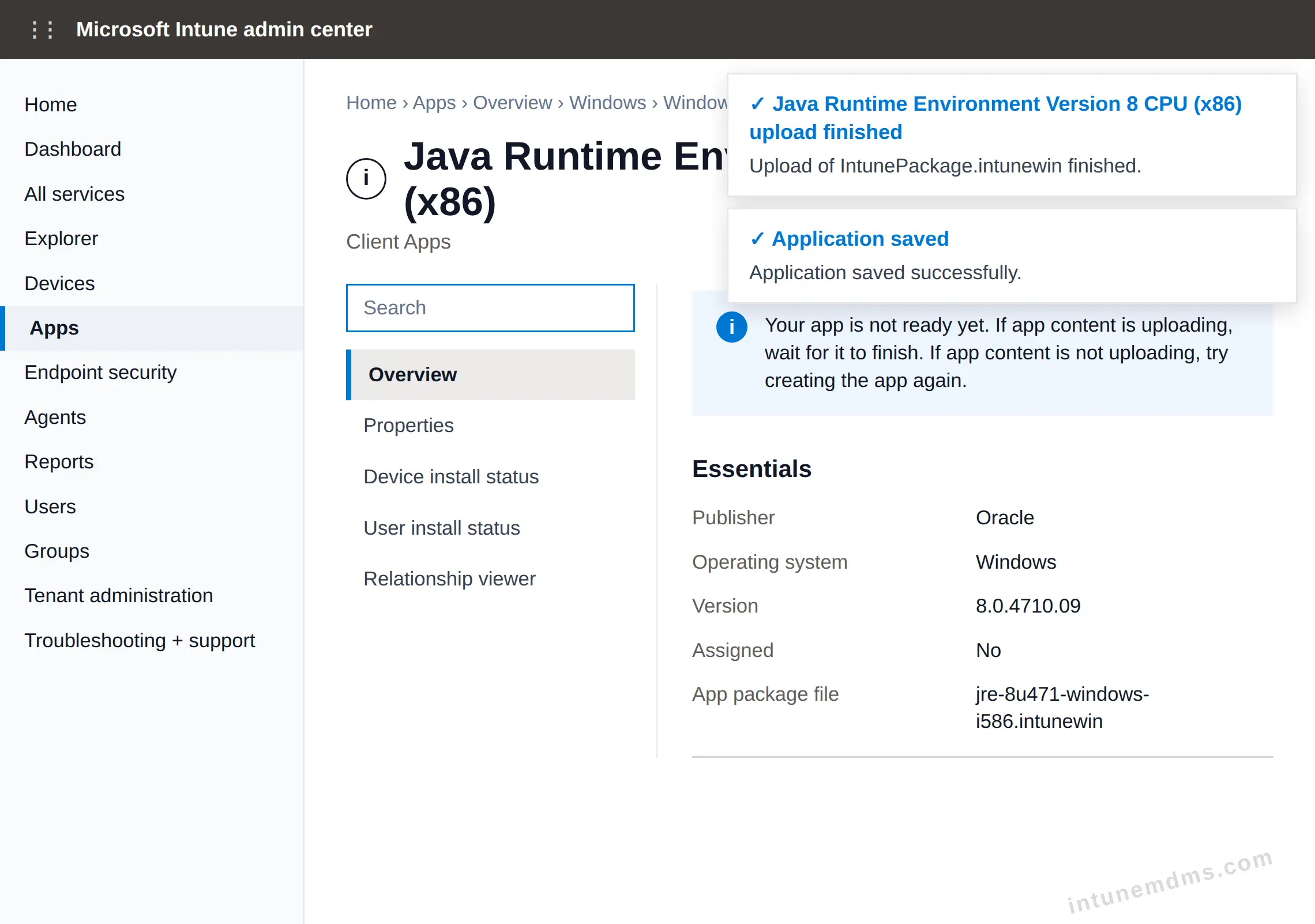Click the Home breadcrumb link
Viewport: 1315px width, 924px height.
371,103
